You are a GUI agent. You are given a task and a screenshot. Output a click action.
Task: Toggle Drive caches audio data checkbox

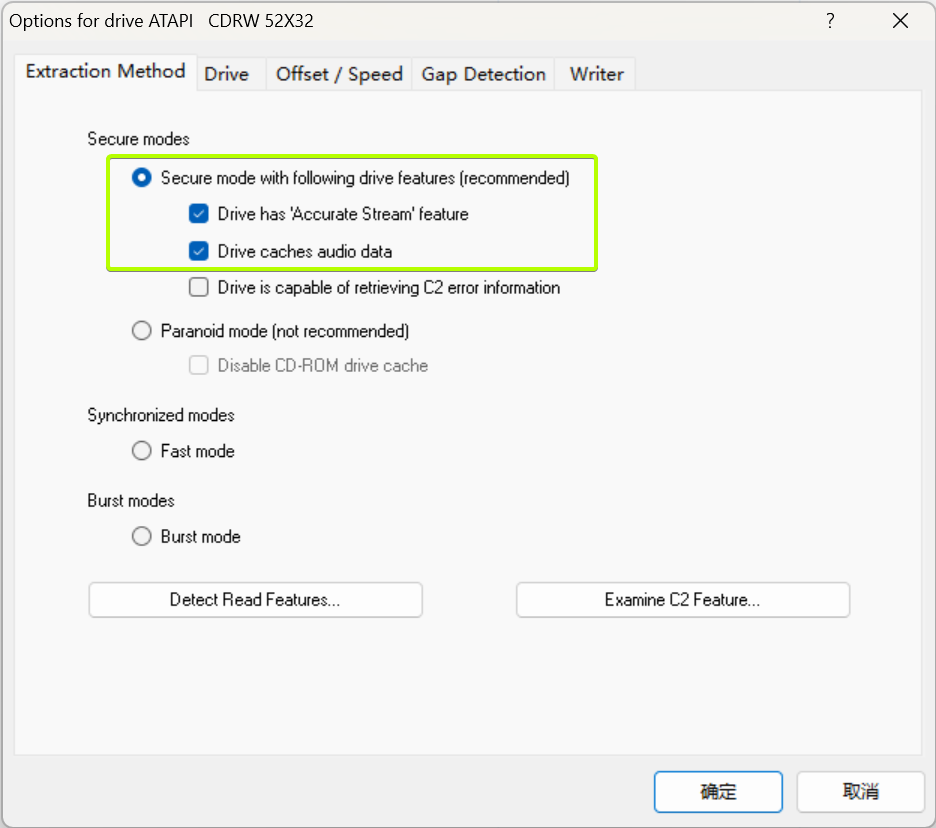click(199, 251)
